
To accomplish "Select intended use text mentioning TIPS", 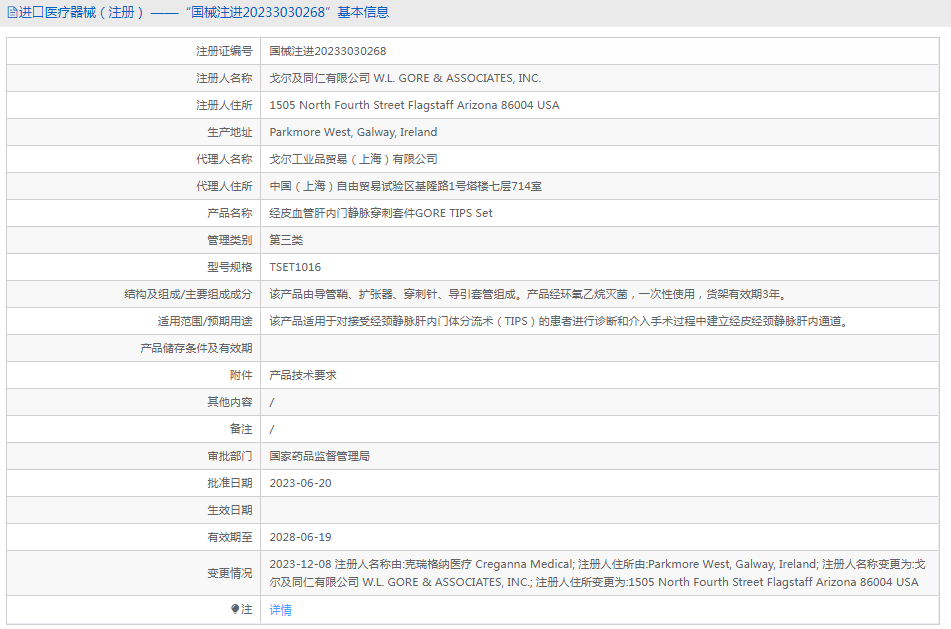I will click(559, 321).
